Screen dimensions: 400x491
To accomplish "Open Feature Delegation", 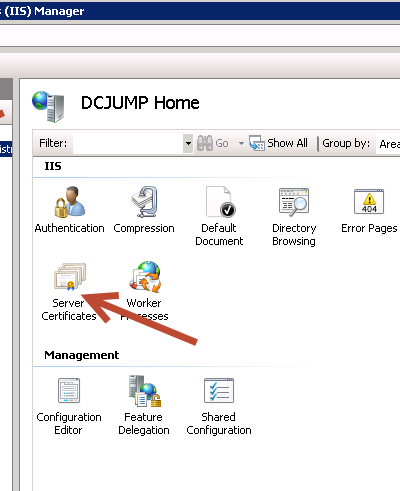I will (x=144, y=406).
